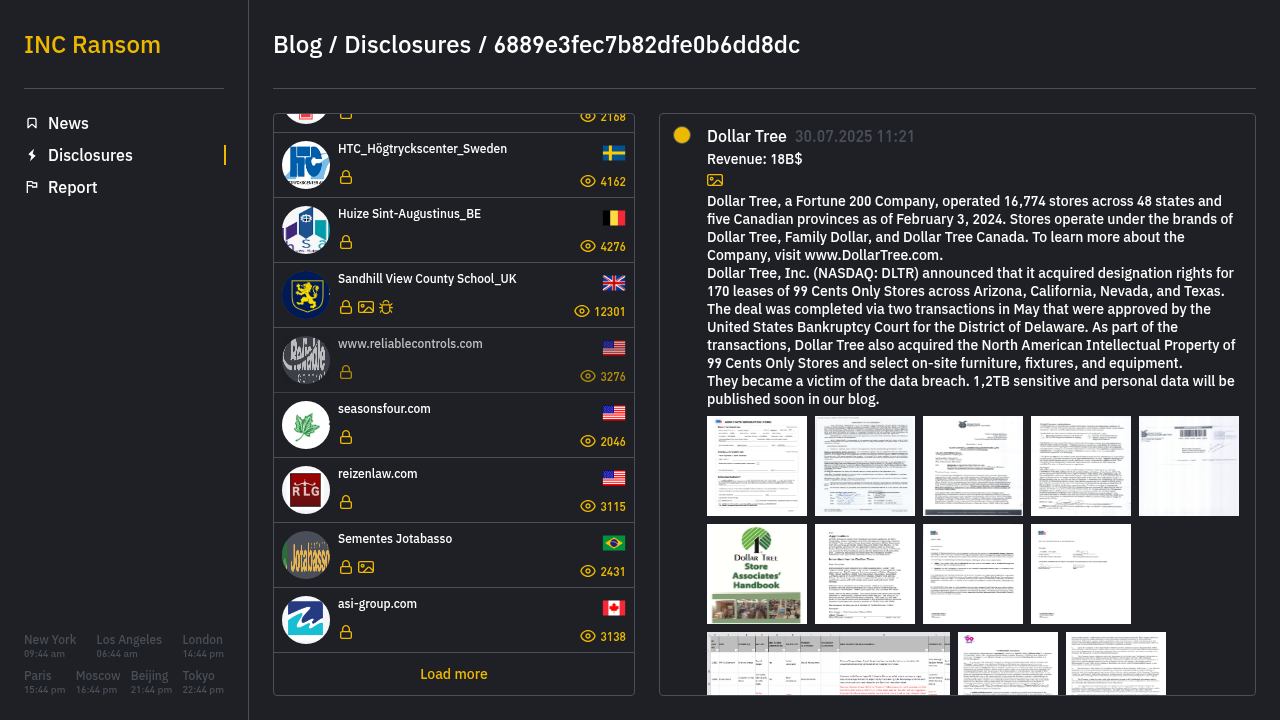Click the bookmark icon beside News
The image size is (1280, 720).
[32, 123]
